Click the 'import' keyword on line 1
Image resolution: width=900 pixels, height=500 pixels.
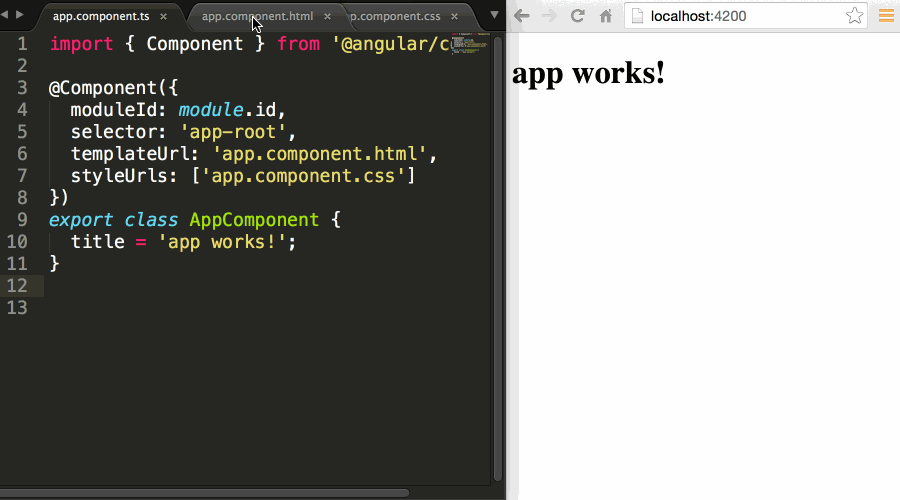click(x=81, y=44)
